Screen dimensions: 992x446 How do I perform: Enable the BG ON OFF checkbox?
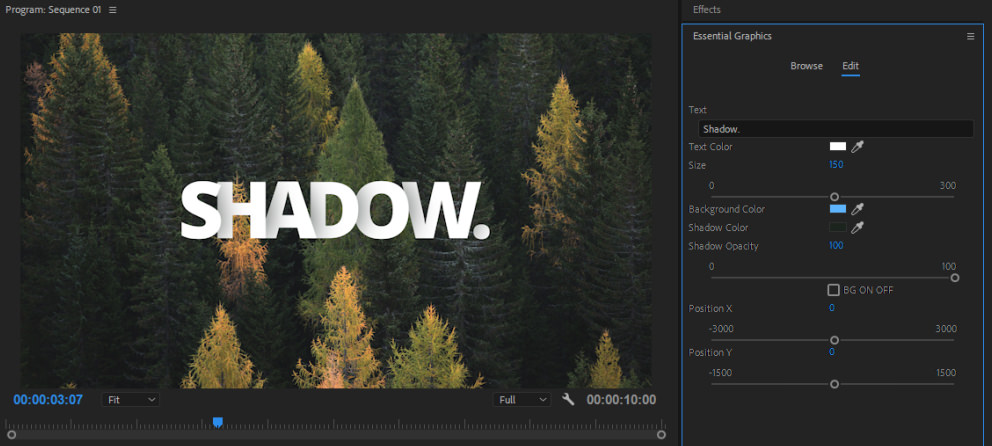tap(834, 290)
